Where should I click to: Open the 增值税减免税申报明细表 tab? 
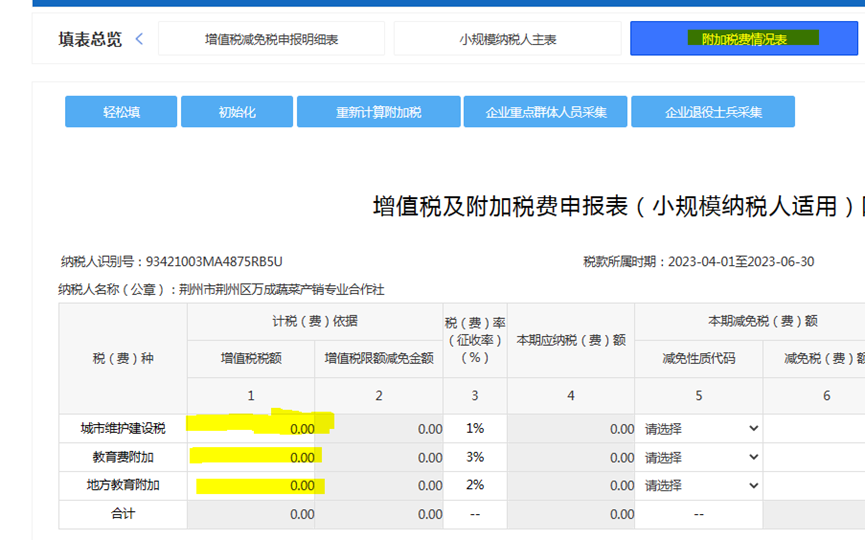coord(271,39)
